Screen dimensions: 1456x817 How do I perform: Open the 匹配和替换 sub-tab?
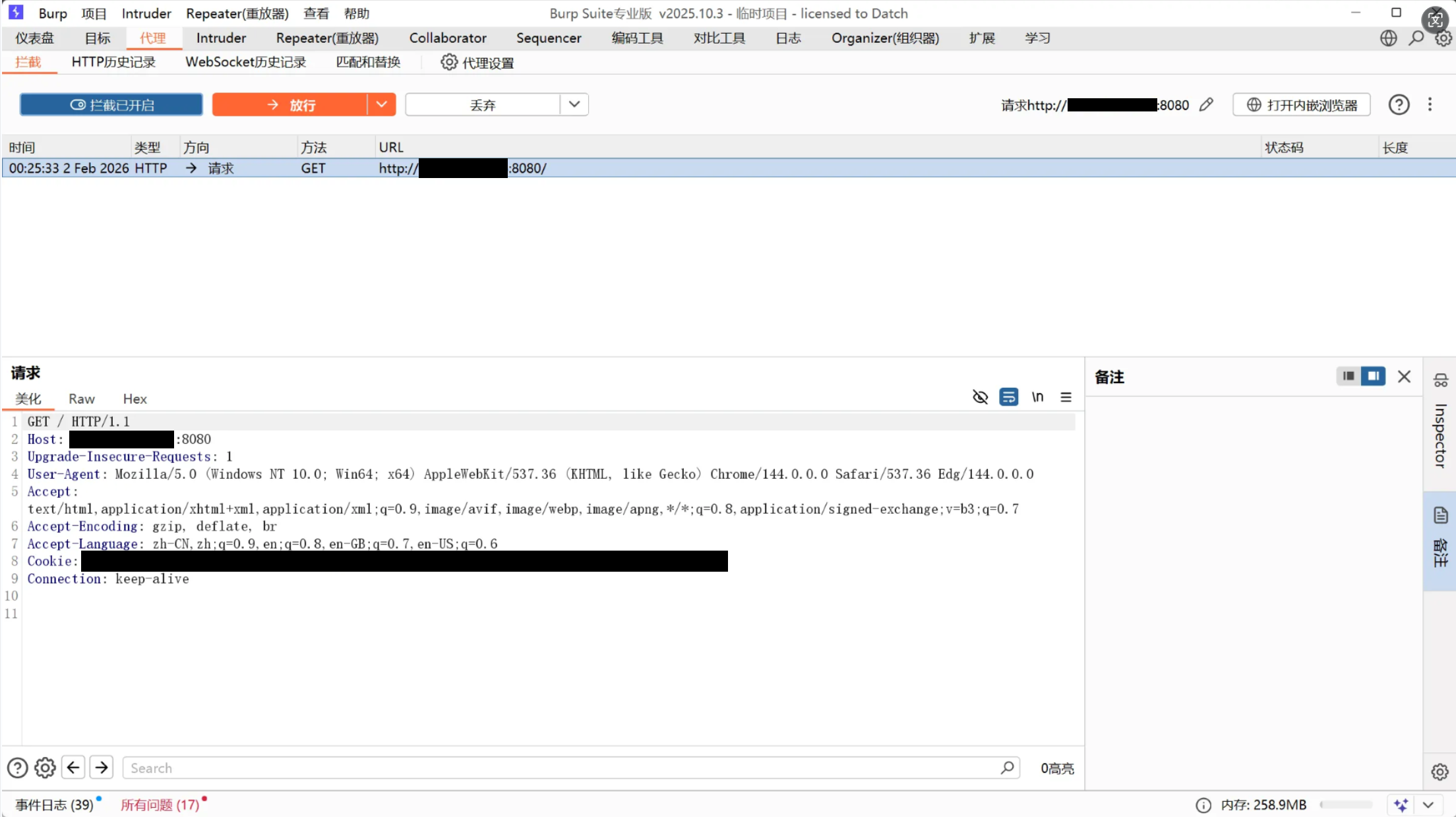point(368,62)
